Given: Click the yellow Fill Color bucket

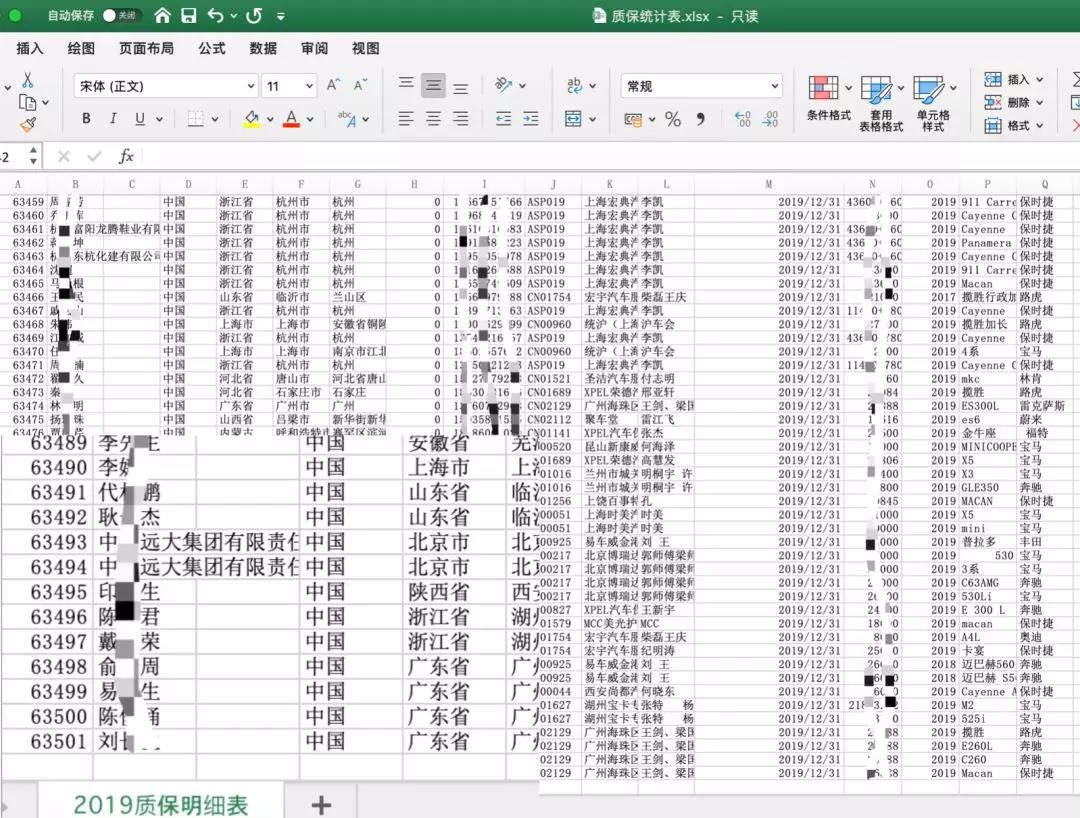Looking at the screenshot, I should 252,118.
